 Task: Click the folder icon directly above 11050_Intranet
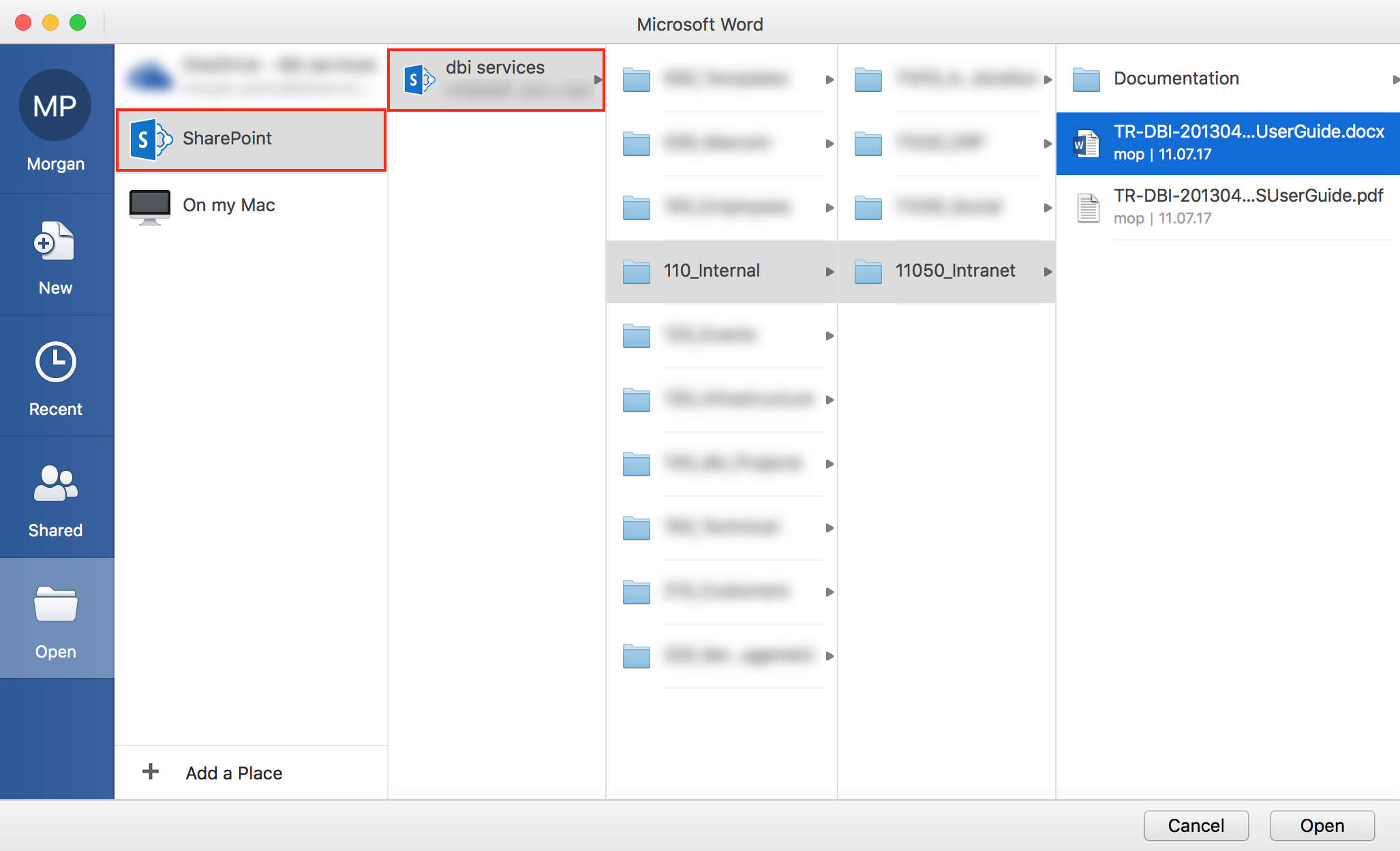868,207
